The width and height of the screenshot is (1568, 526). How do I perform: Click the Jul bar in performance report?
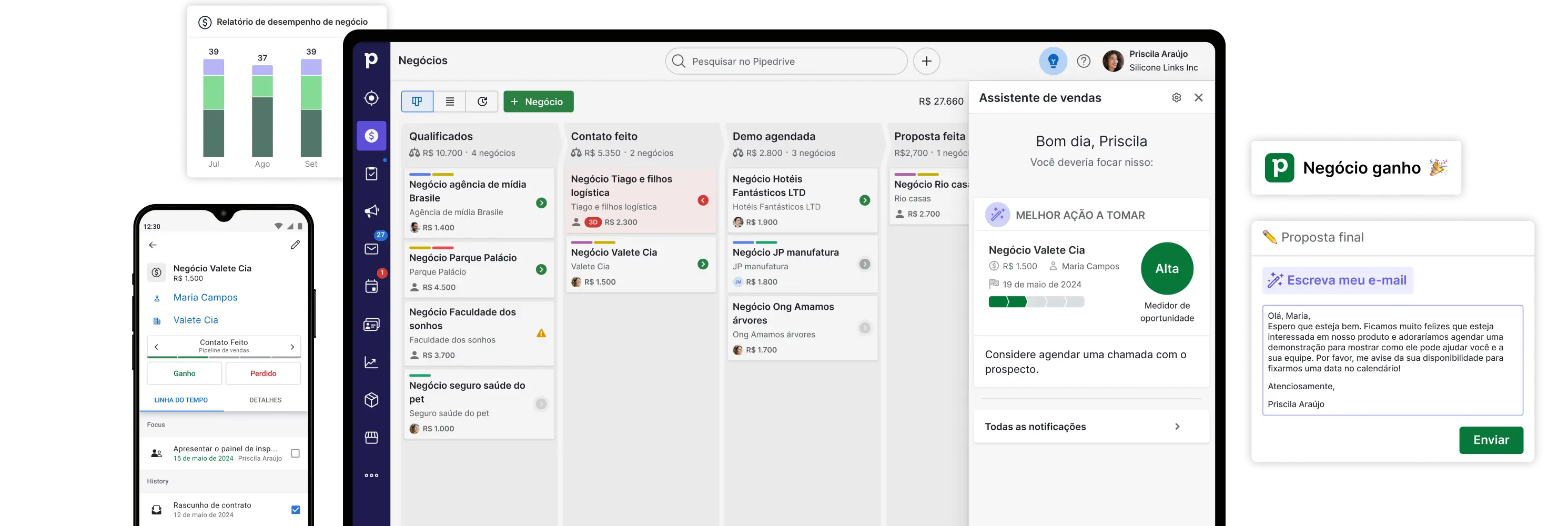pyautogui.click(x=214, y=108)
